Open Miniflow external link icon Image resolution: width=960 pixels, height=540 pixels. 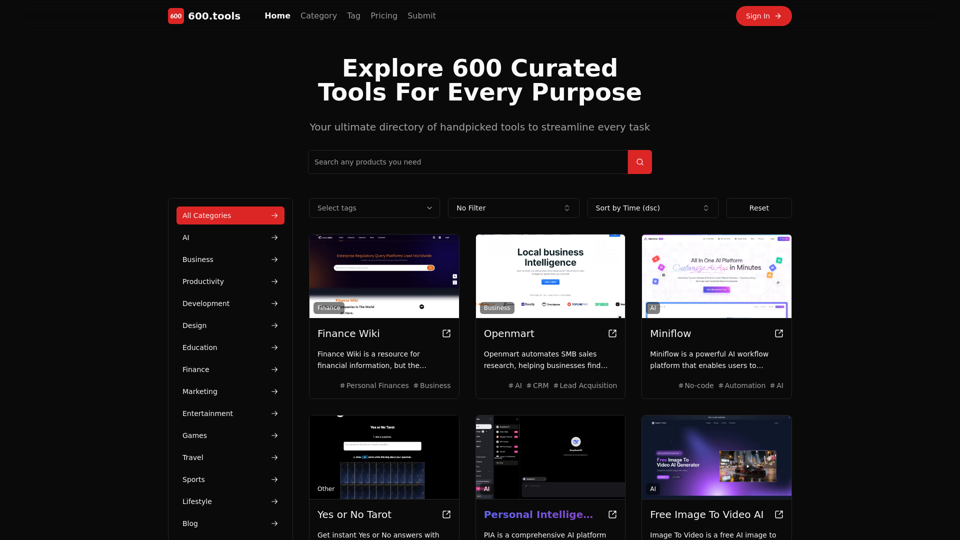(x=779, y=334)
